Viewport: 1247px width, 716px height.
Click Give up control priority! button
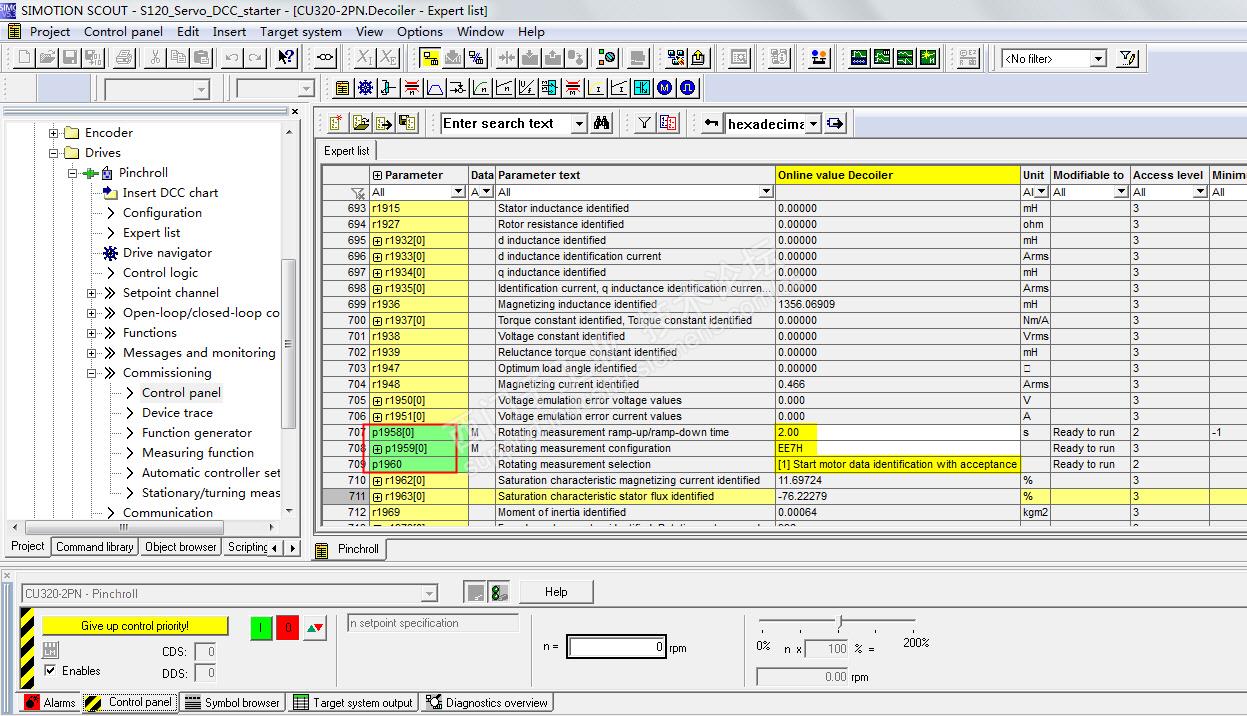pos(135,626)
